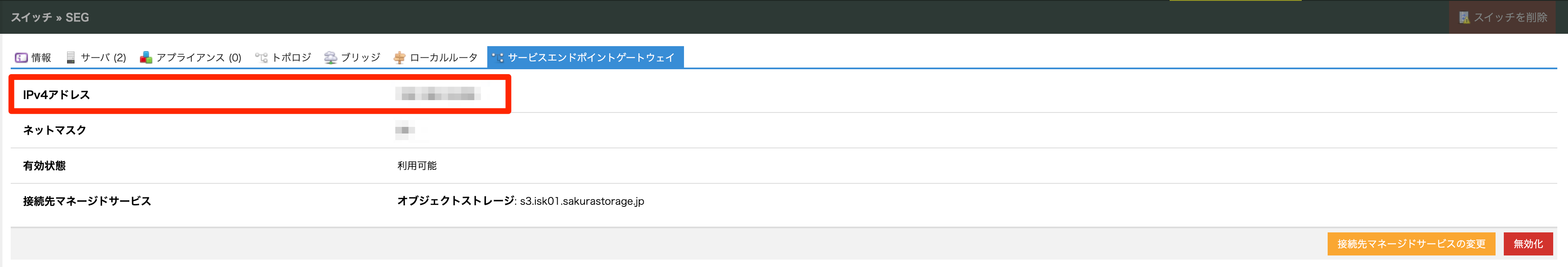Click the s3.isk01.sakurastorage.jp endpoint text
This screenshot has height=267, width=1568.
[x=581, y=201]
